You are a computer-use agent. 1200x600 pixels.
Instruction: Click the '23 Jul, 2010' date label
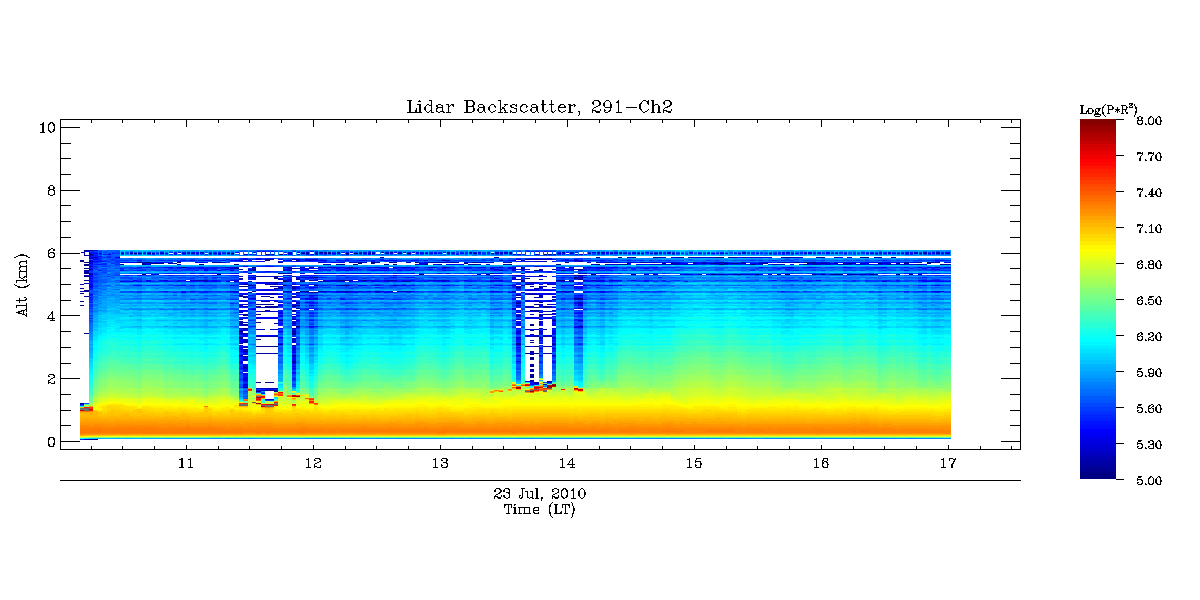(x=540, y=493)
